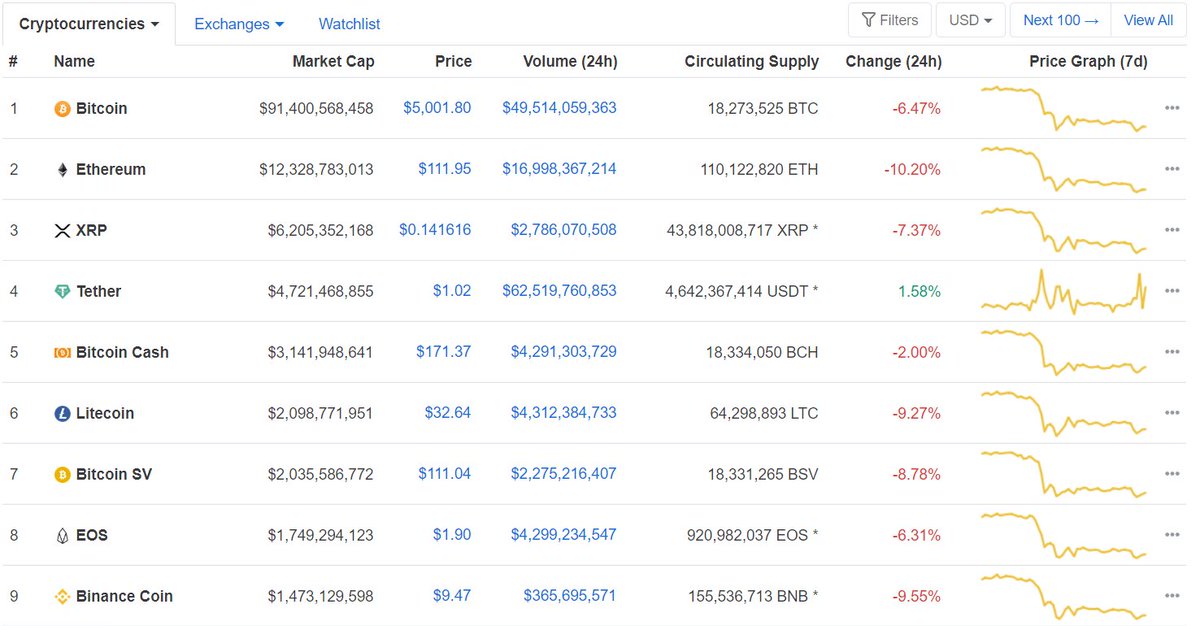
Task: Open Tether's 7-day price graph
Action: [x=1064, y=291]
